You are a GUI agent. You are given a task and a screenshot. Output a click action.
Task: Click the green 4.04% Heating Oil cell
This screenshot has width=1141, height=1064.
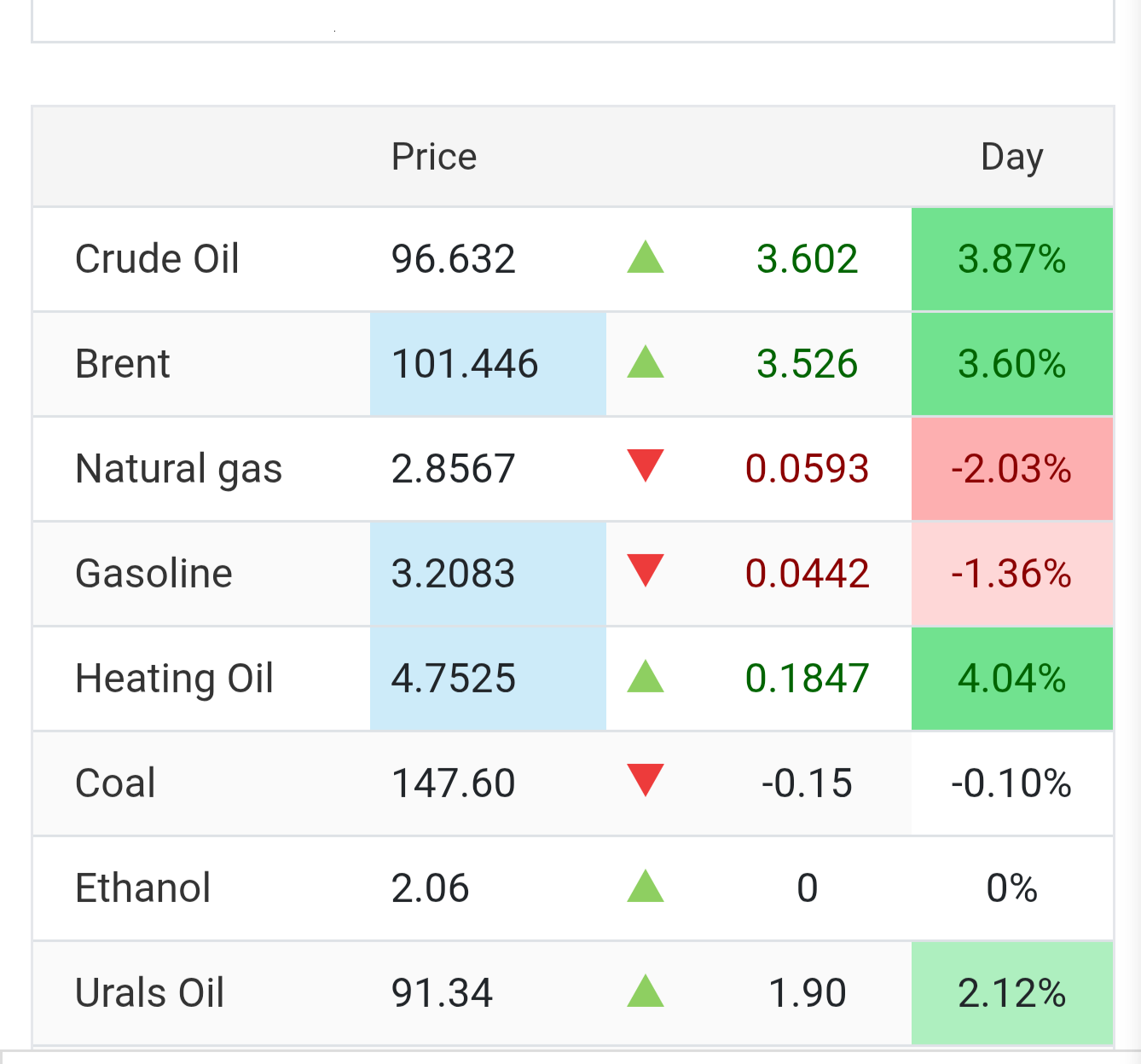point(1012,679)
